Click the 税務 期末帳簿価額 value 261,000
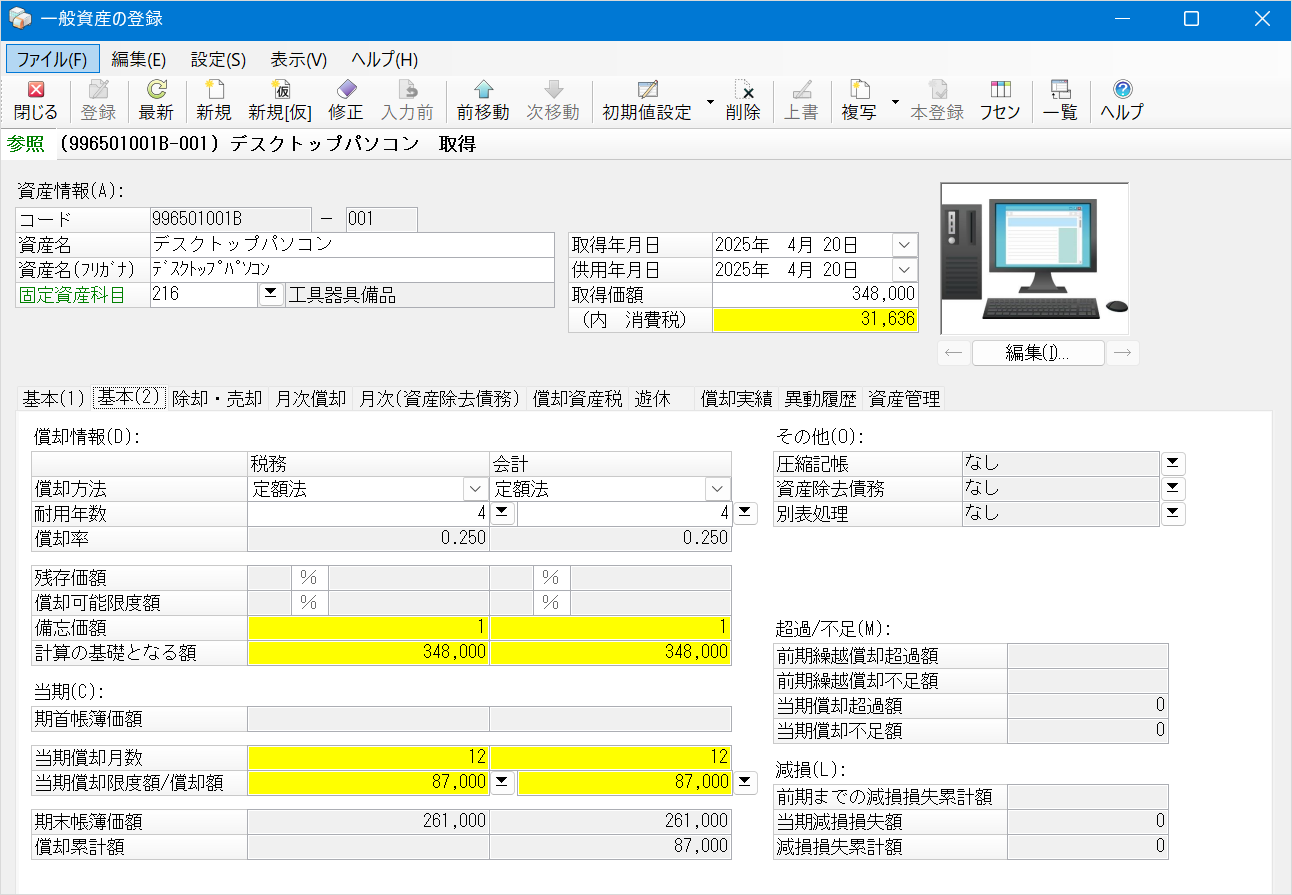The width and height of the screenshot is (1292, 895). [368, 821]
